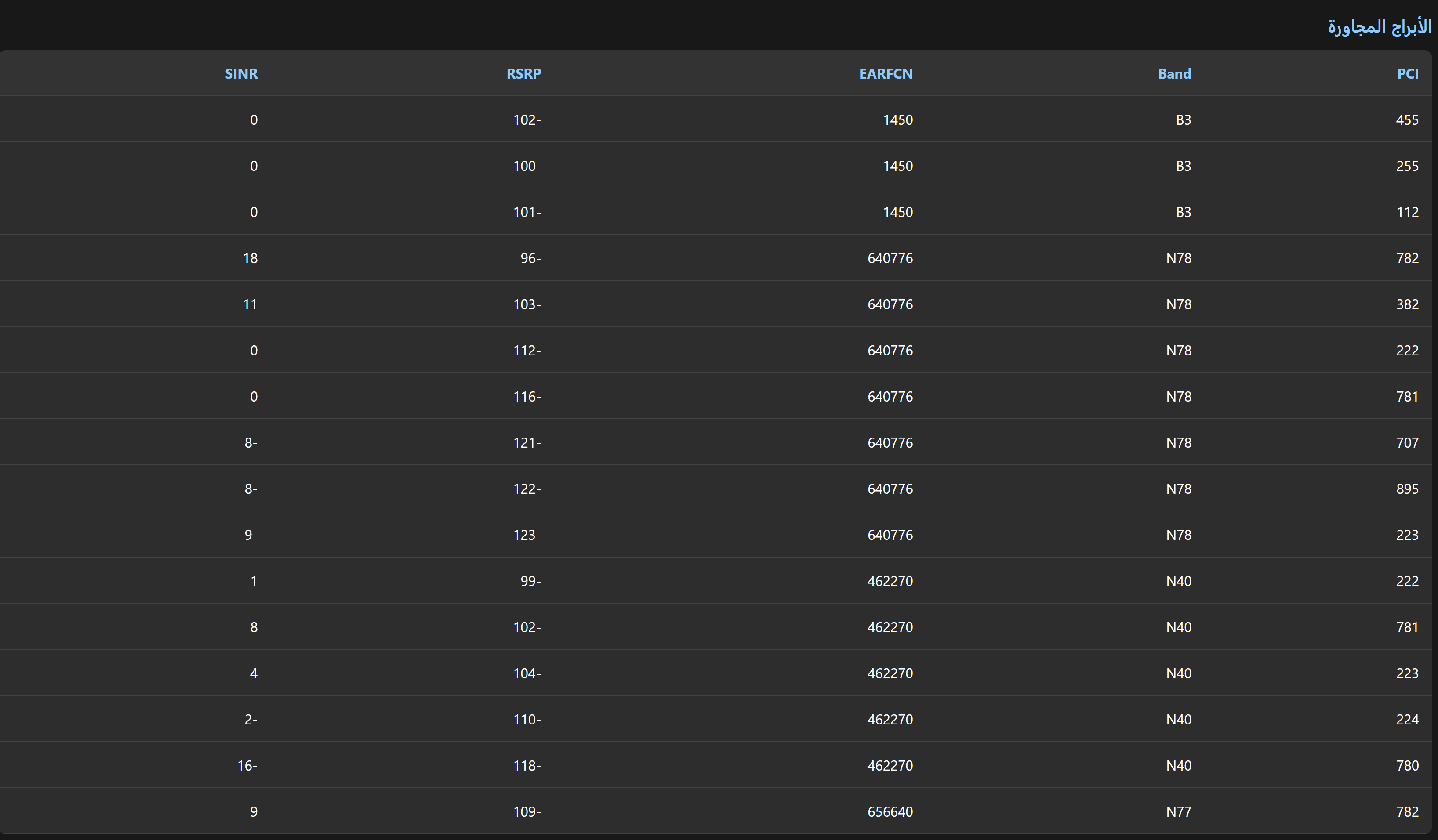The width and height of the screenshot is (1438, 840).
Task: Click PCI 707 cell
Action: pyautogui.click(x=1407, y=442)
